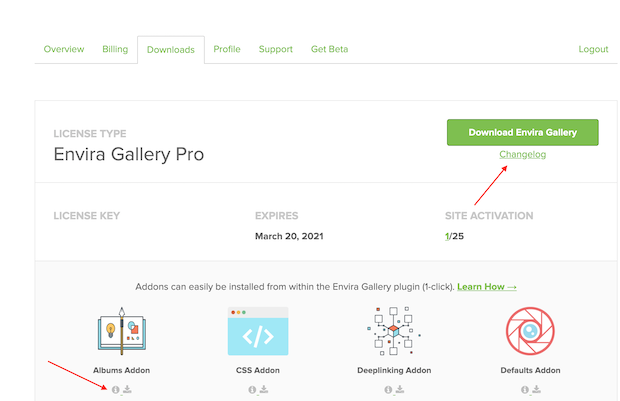Go to the Profile tab
Viewport: 620px width, 401px height.
pos(227,49)
